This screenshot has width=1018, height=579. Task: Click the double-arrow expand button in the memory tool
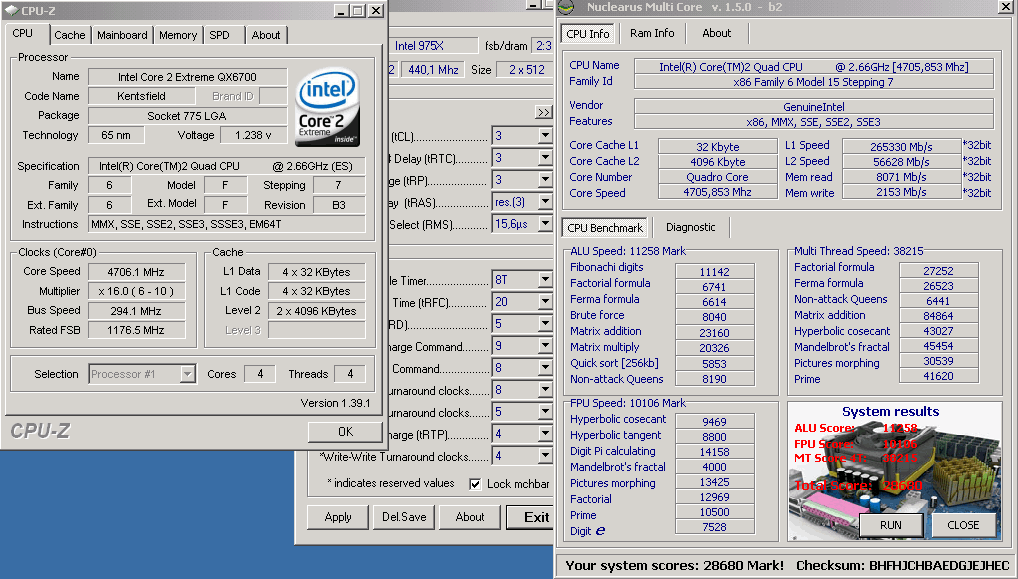click(543, 112)
